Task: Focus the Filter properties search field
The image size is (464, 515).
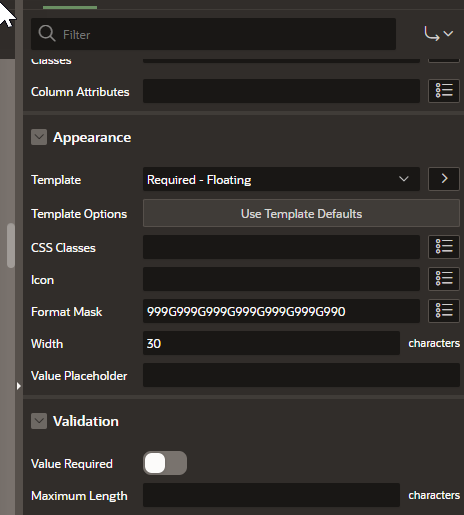Action: (213, 34)
